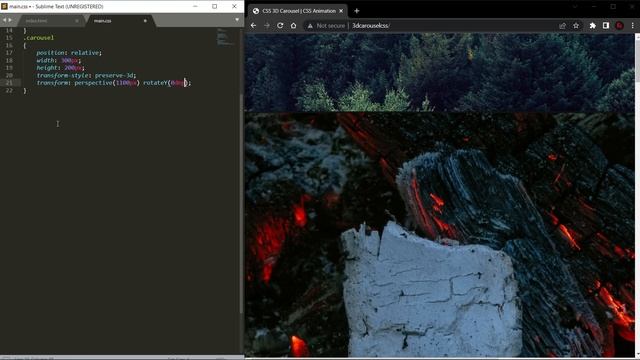This screenshot has width=640, height=360.
Task: Click unsaved dot on main.css tab
Action: click(x=145, y=21)
